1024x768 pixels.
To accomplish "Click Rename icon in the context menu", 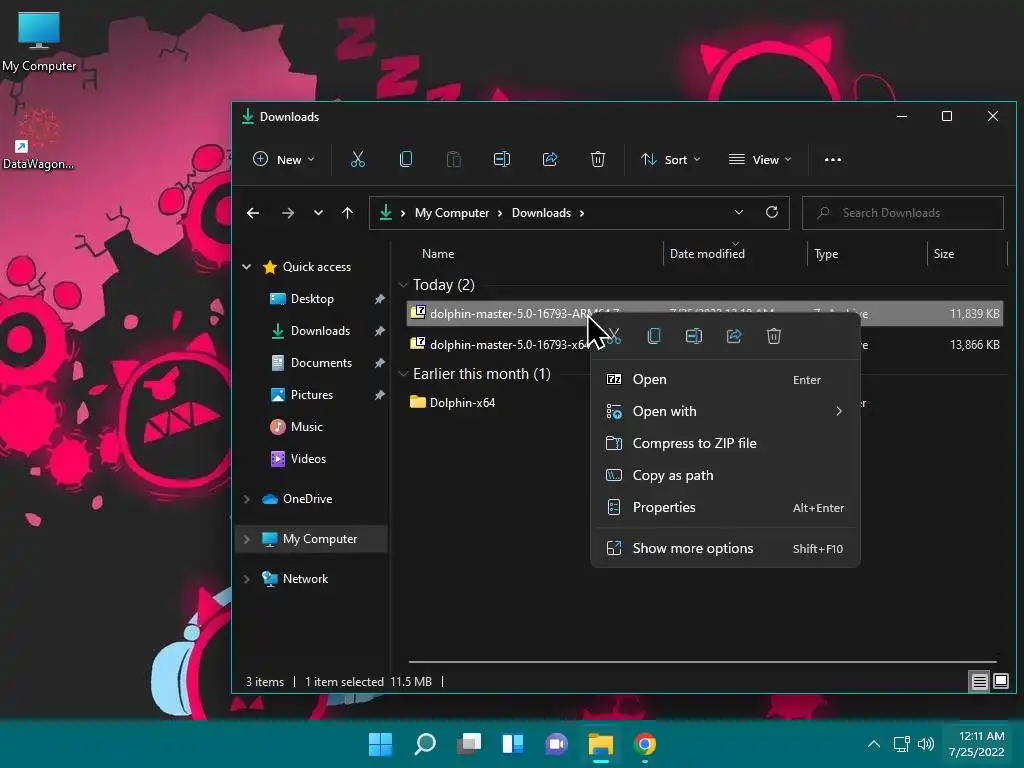I will [694, 336].
